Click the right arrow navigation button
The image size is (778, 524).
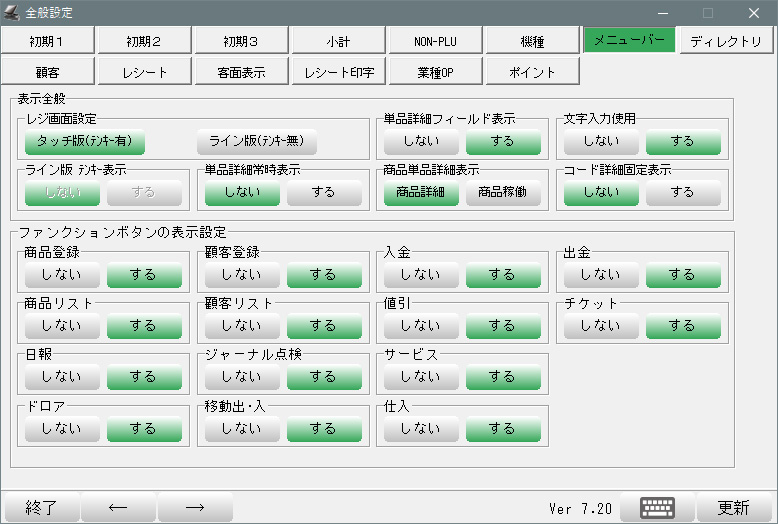tap(195, 507)
